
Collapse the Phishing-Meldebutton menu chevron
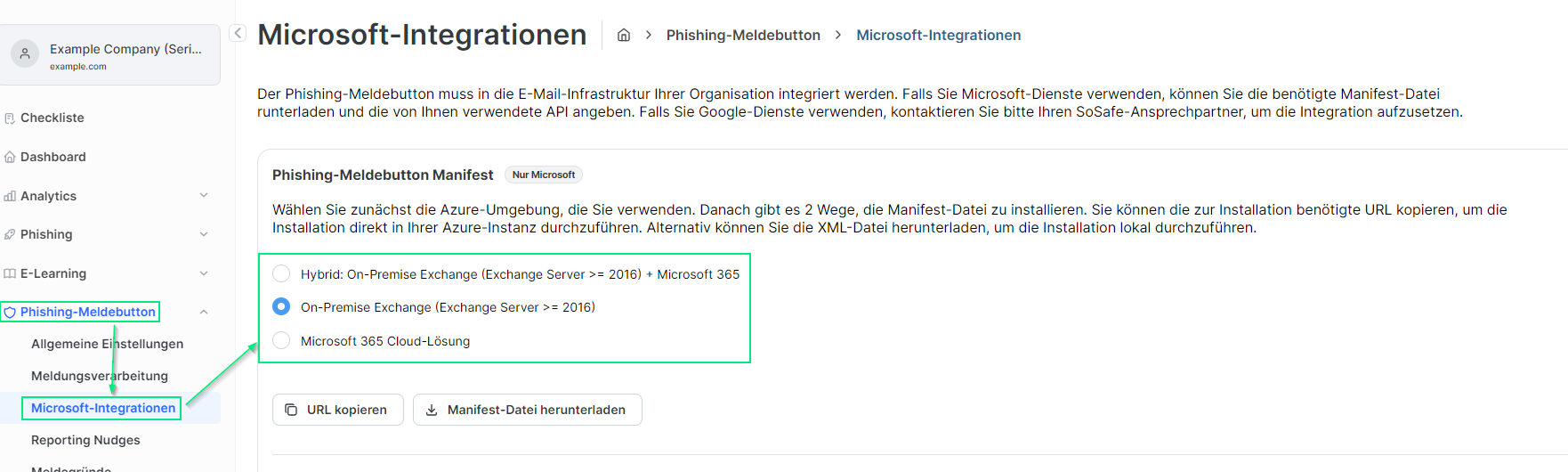[204, 312]
